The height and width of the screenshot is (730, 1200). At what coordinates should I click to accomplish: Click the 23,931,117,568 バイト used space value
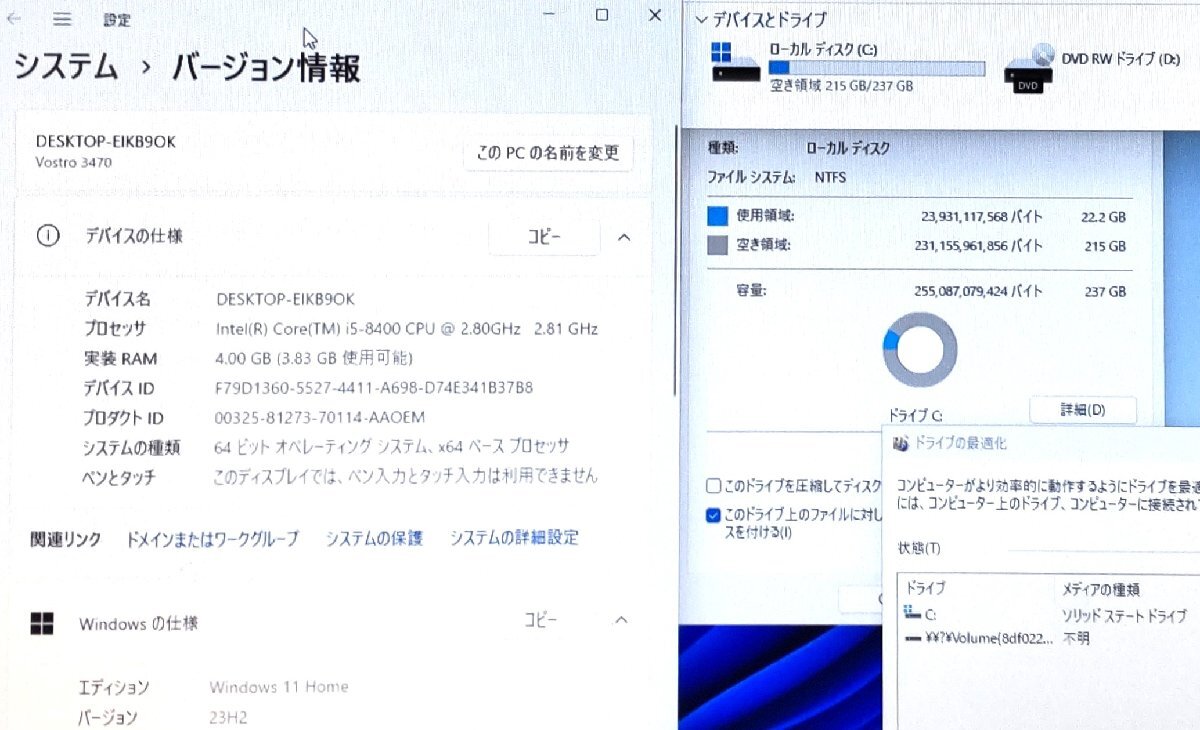tap(981, 216)
